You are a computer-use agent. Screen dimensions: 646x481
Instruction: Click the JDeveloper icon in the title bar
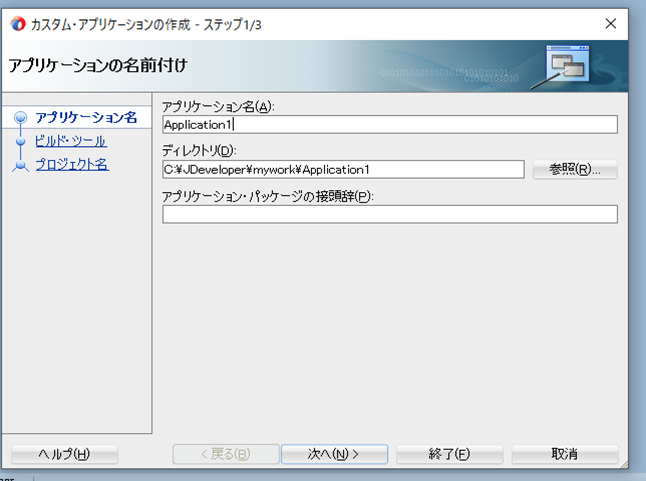pos(16,22)
